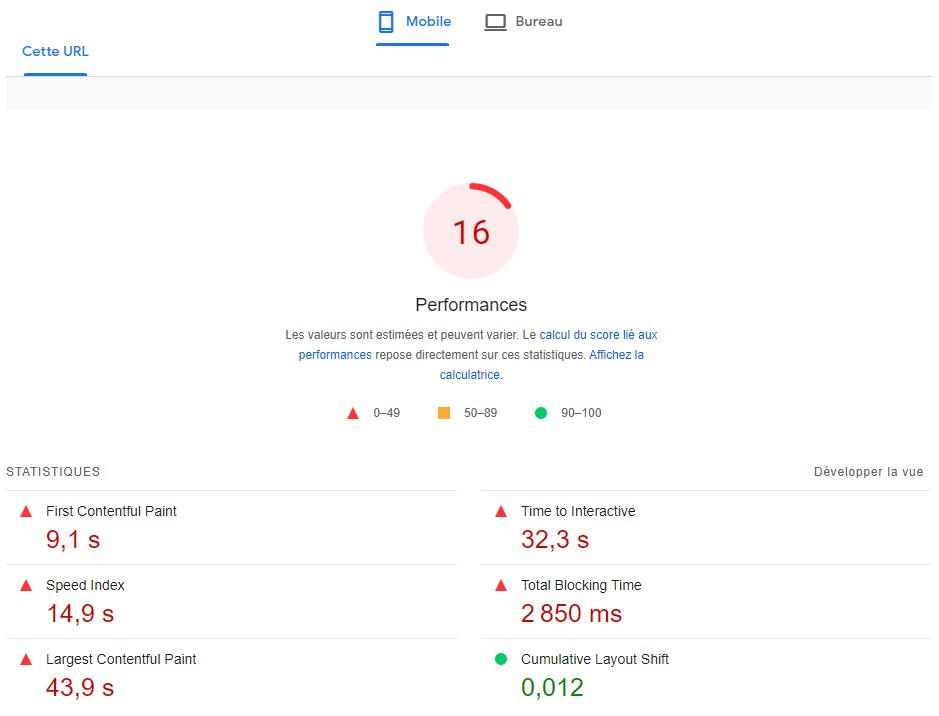939x716 pixels.
Task: Switch to the Bureau tab
Action: [x=523, y=22]
